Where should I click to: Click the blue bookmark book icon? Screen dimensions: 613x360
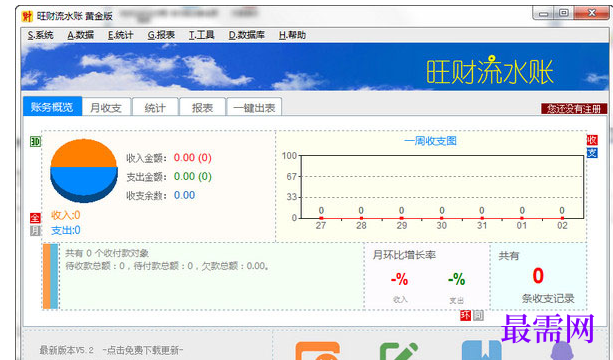(x=482, y=350)
